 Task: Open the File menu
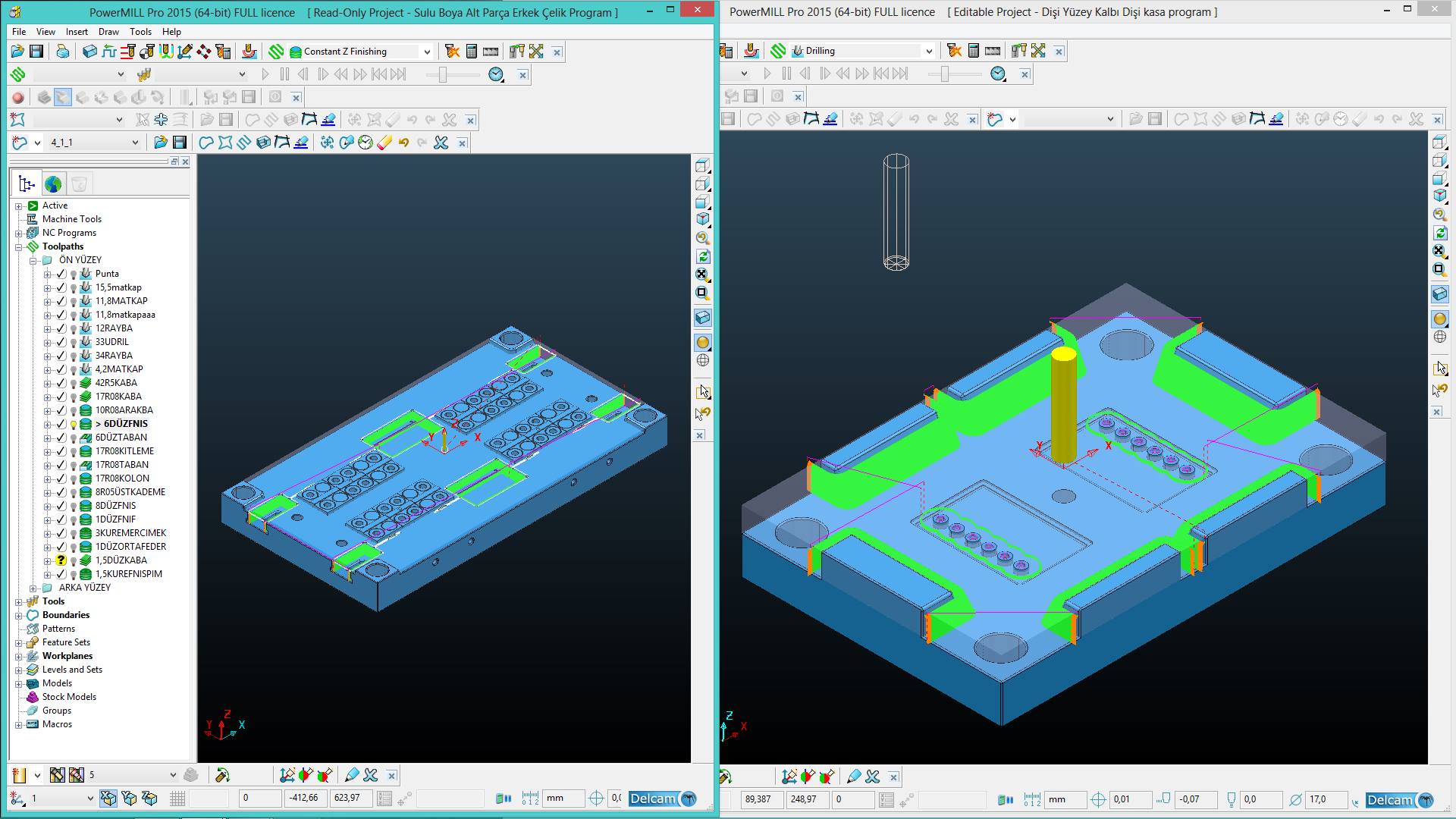pyautogui.click(x=19, y=32)
